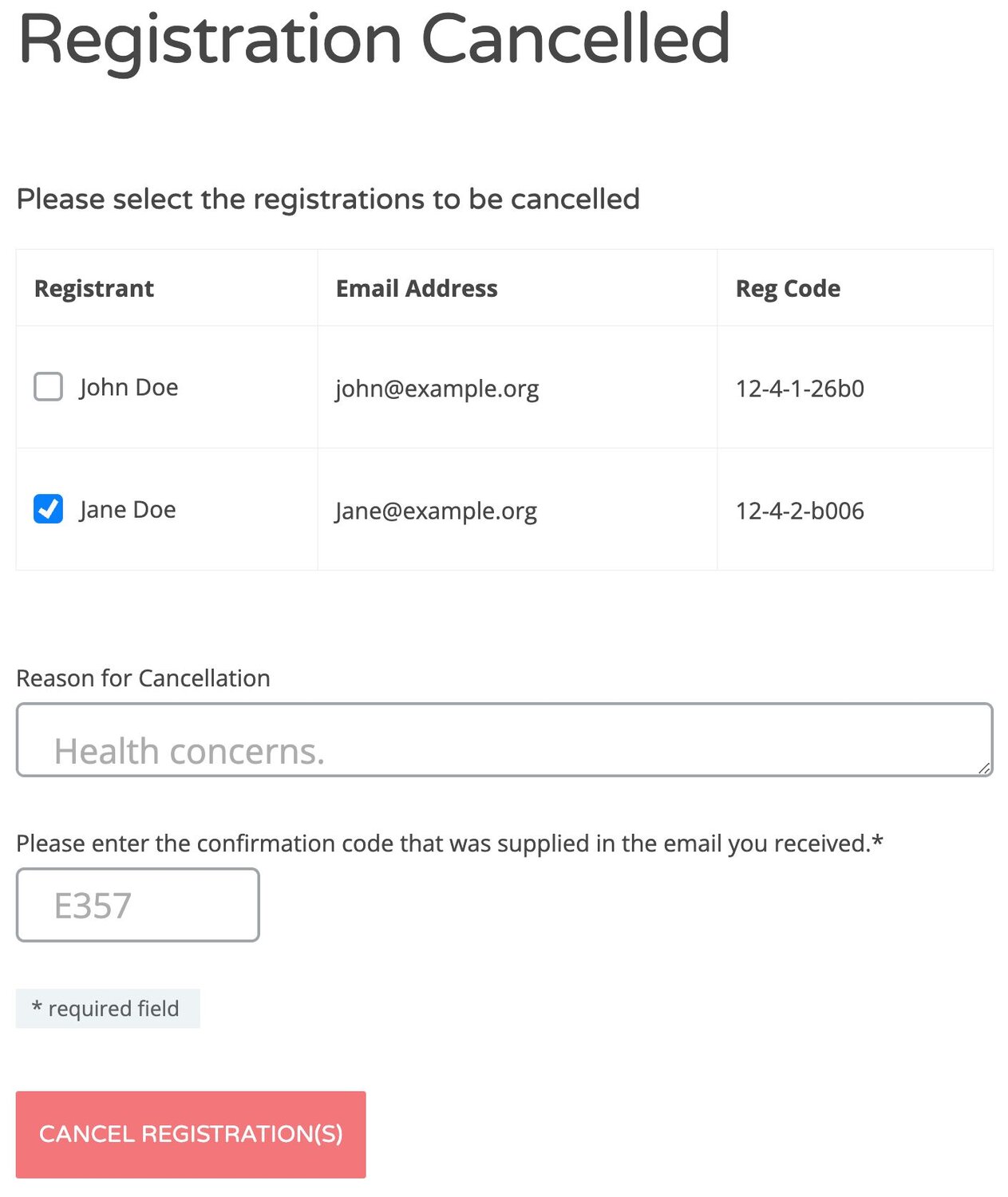Click the 'Reason for Cancellation' label

pyautogui.click(x=144, y=678)
